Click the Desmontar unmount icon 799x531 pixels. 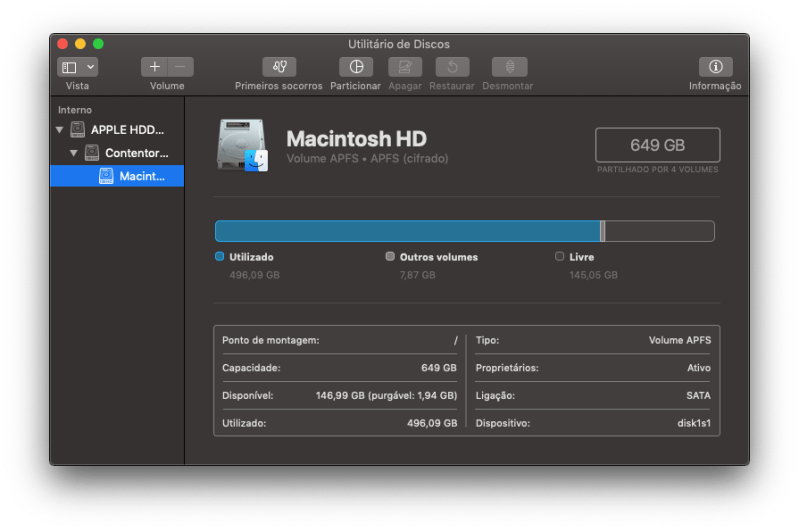pos(509,67)
